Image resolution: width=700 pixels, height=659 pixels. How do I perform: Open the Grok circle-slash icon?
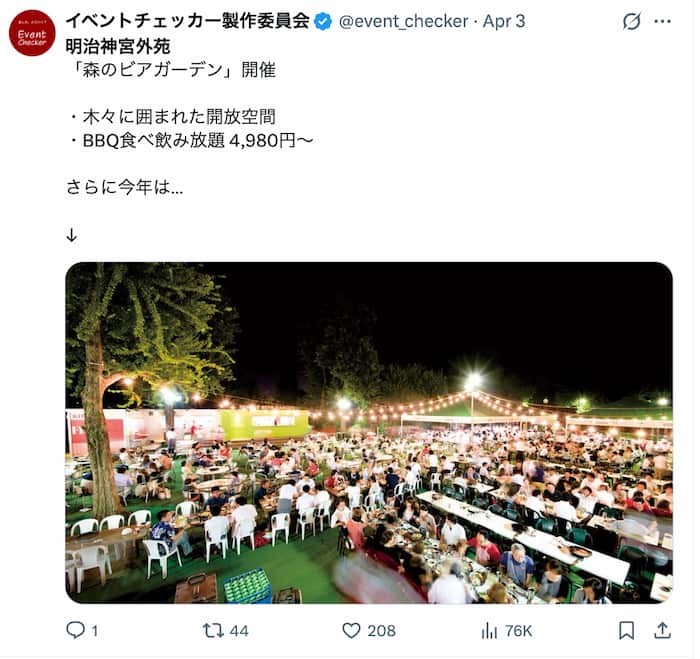[x=632, y=21]
